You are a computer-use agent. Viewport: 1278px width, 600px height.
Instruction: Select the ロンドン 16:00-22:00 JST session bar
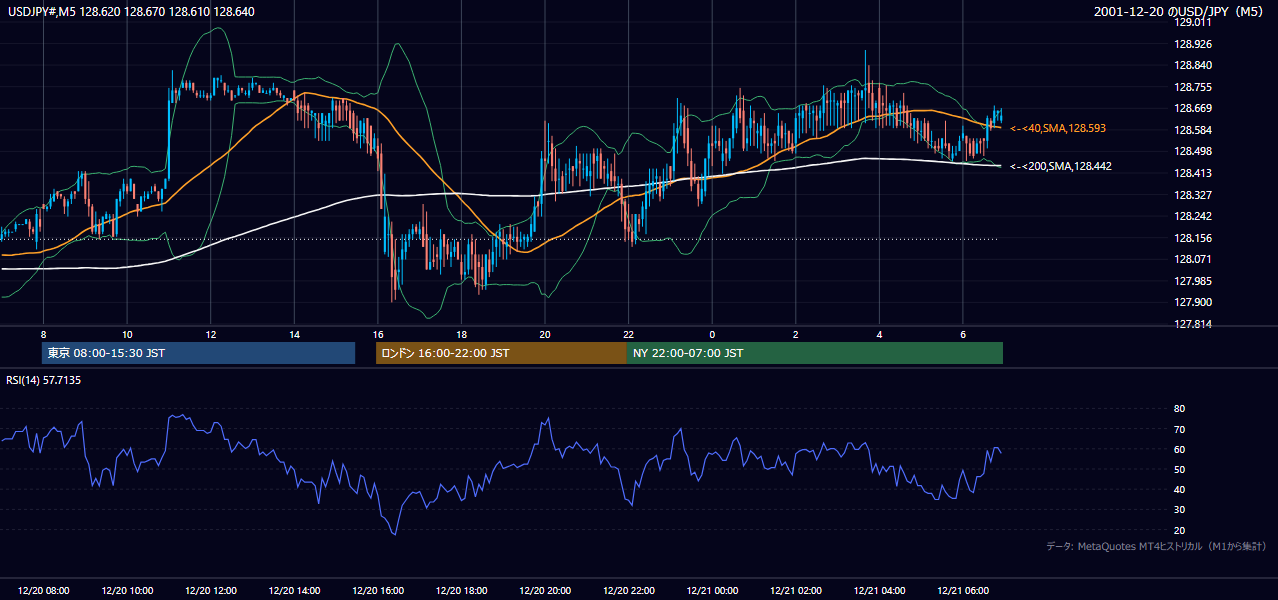501,353
